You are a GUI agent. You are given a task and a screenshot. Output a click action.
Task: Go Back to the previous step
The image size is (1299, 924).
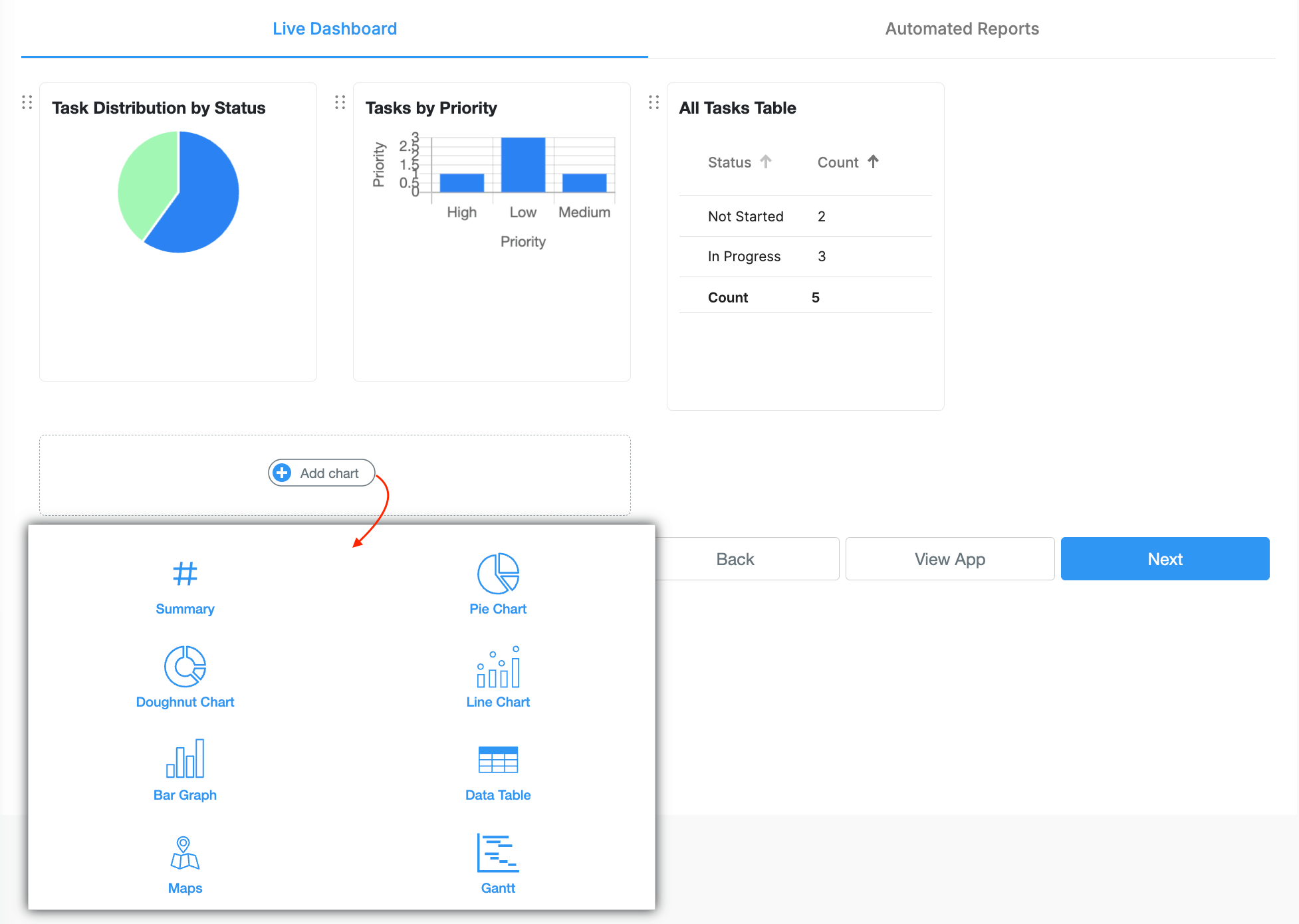point(735,558)
